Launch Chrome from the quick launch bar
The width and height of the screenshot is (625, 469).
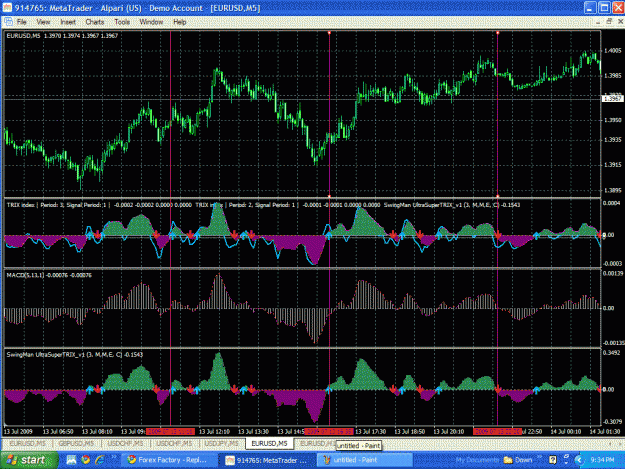(x=86, y=460)
